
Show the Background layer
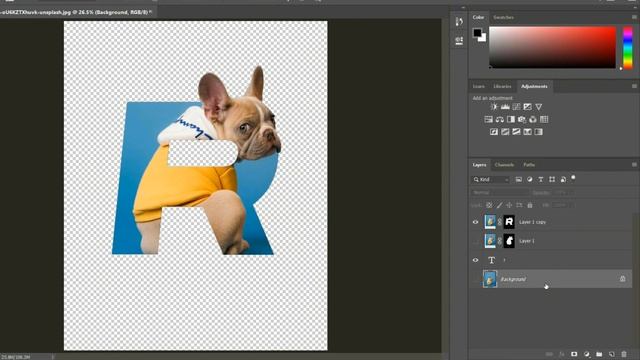click(476, 279)
